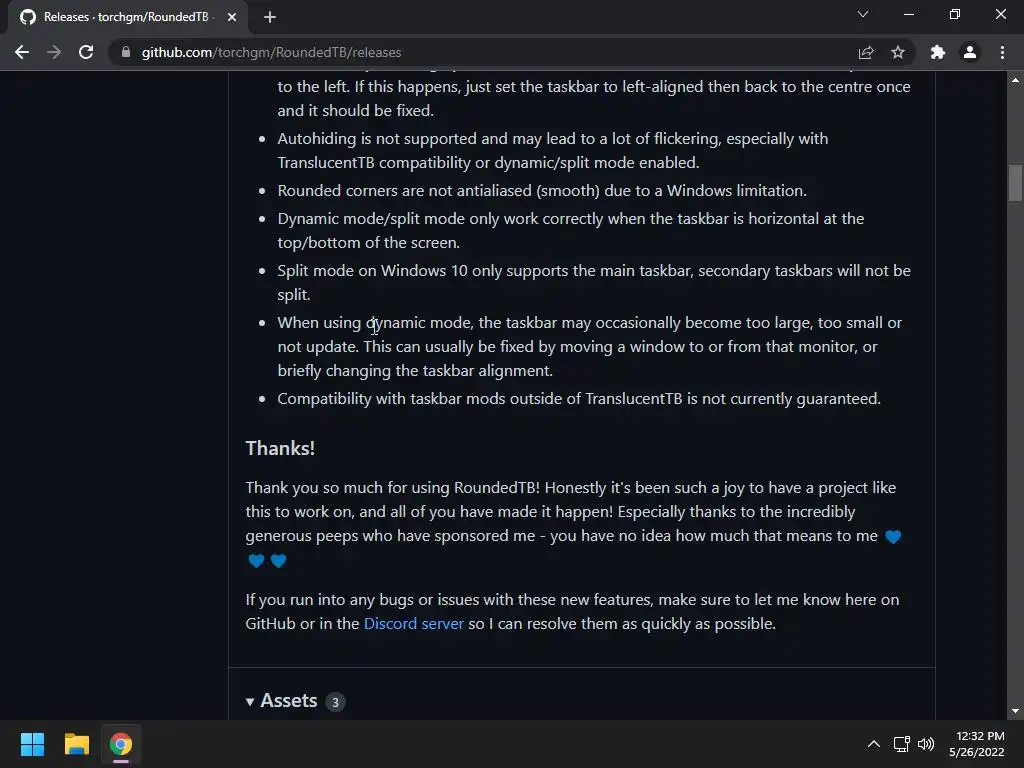1024x768 pixels.
Task: Click the padlock site info icon
Action: coord(126,52)
